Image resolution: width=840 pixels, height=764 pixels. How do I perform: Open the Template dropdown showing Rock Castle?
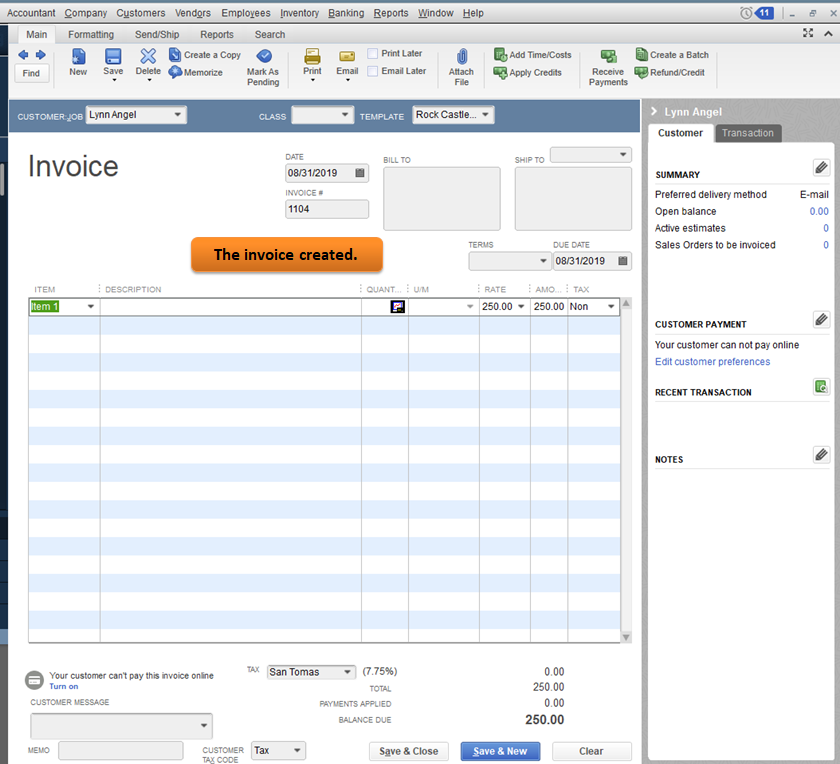(485, 115)
